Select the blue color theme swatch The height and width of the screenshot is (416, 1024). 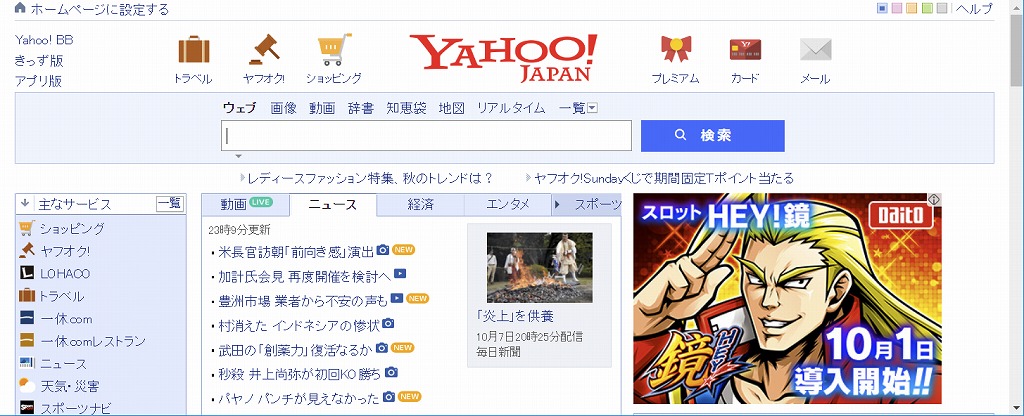tap(883, 8)
